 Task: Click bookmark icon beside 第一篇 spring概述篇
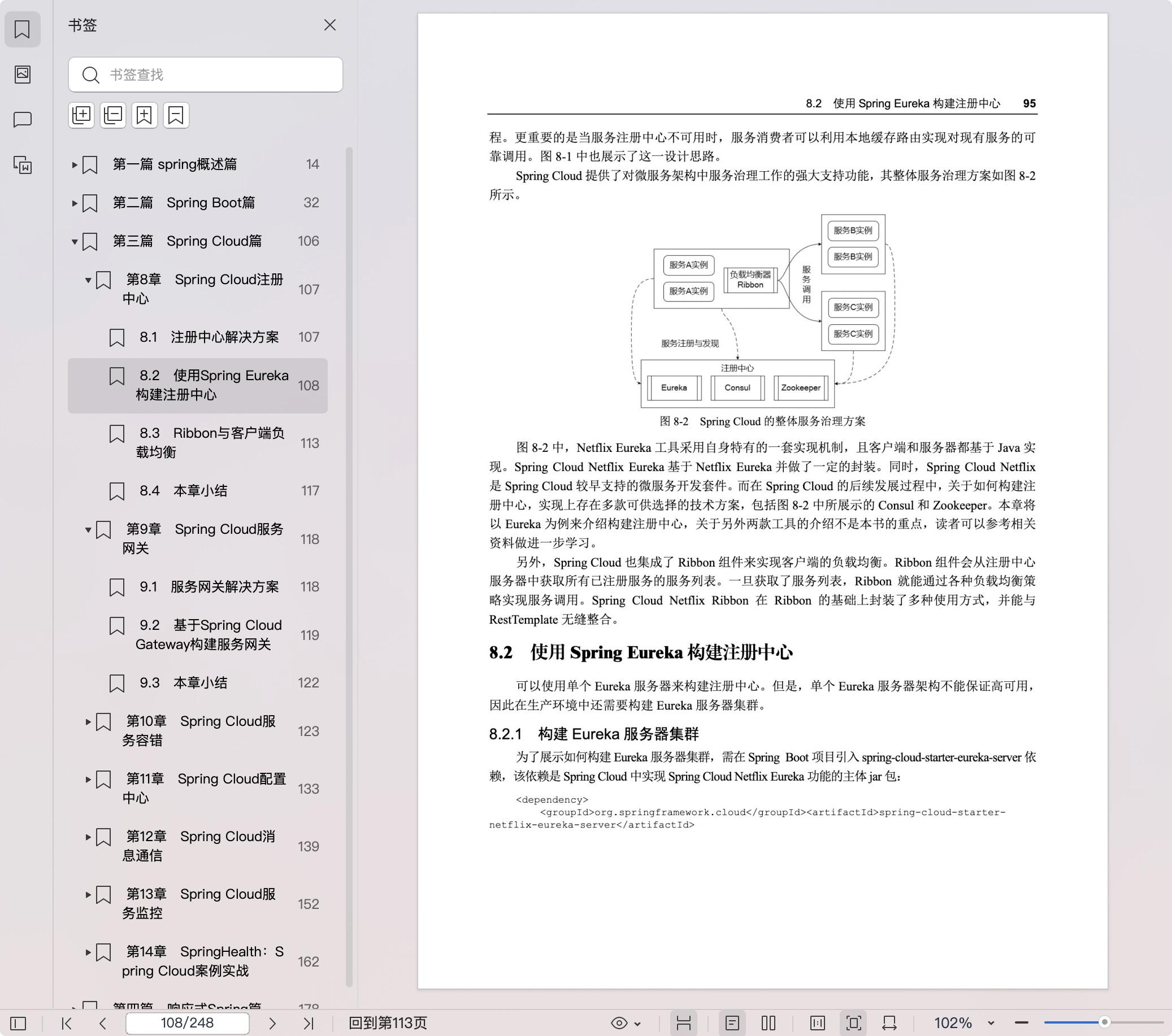click(x=89, y=165)
